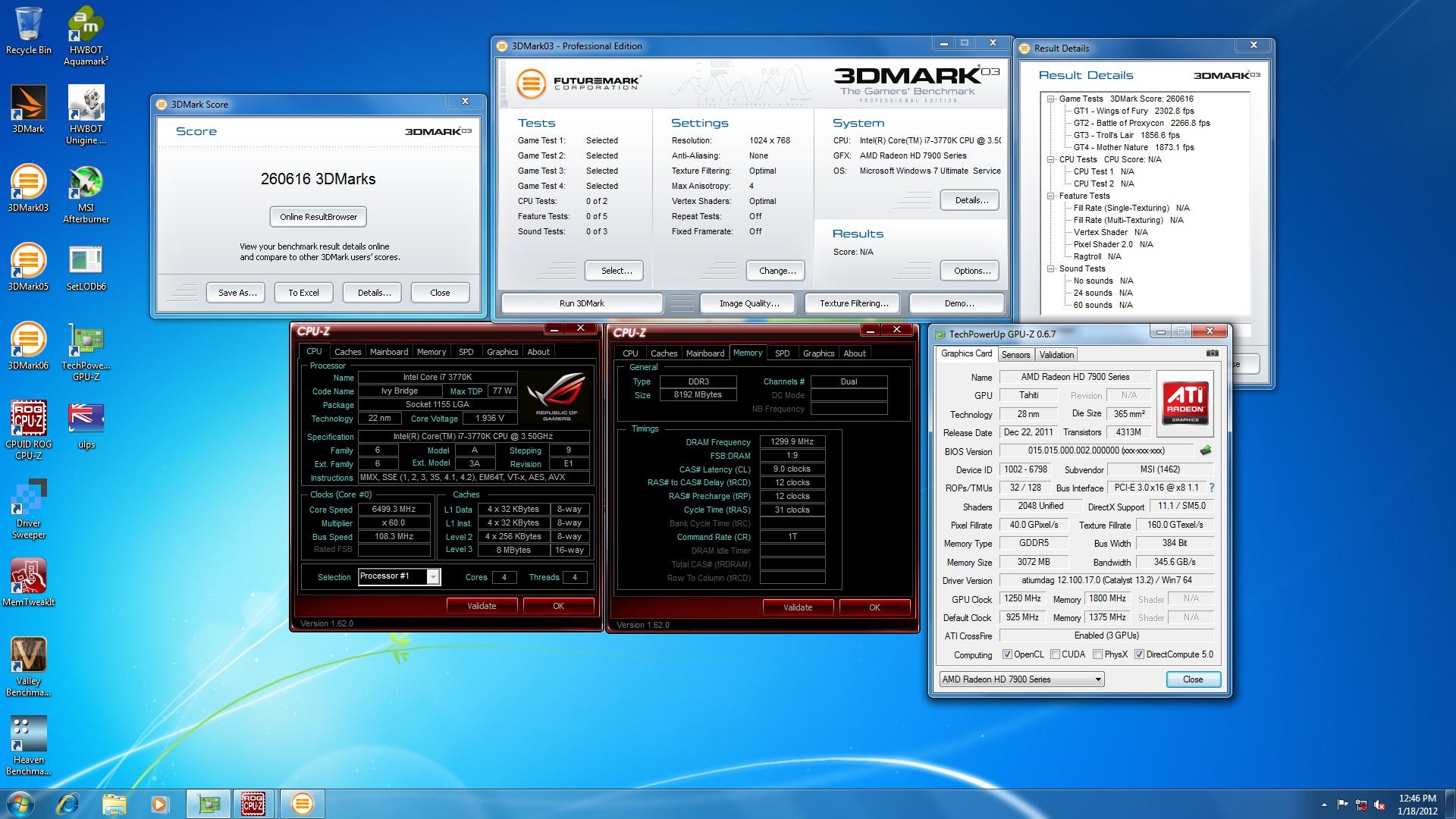Image resolution: width=1456 pixels, height=819 pixels.
Task: Collapse the Sound Tests tree node
Action: [x=1051, y=268]
